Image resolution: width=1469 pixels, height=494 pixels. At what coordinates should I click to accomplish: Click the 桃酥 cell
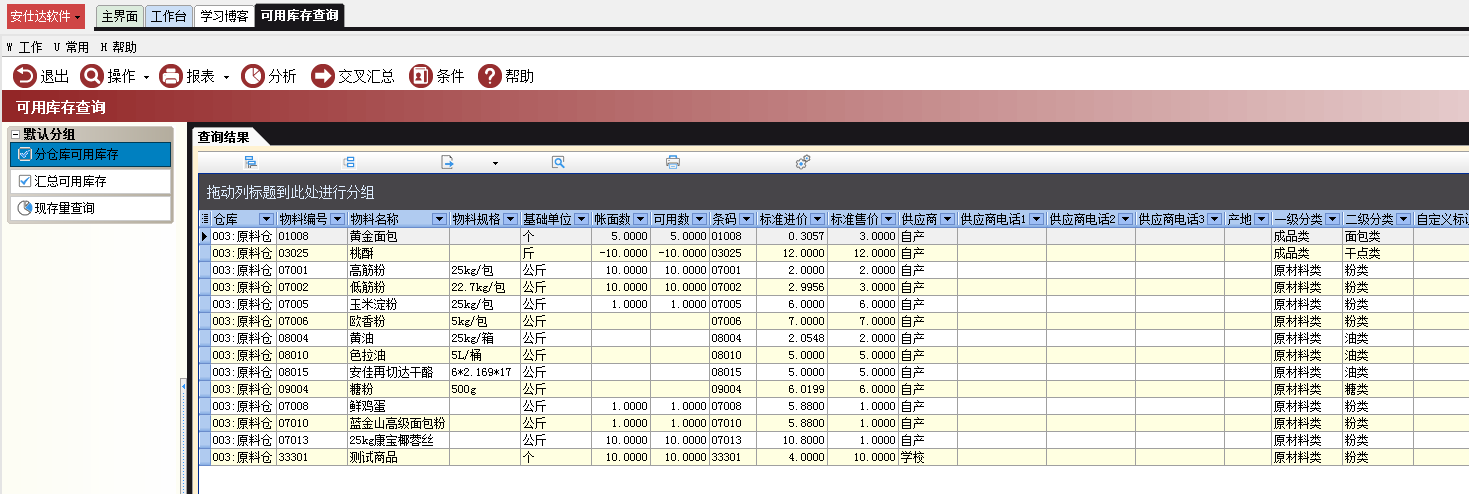(398, 253)
